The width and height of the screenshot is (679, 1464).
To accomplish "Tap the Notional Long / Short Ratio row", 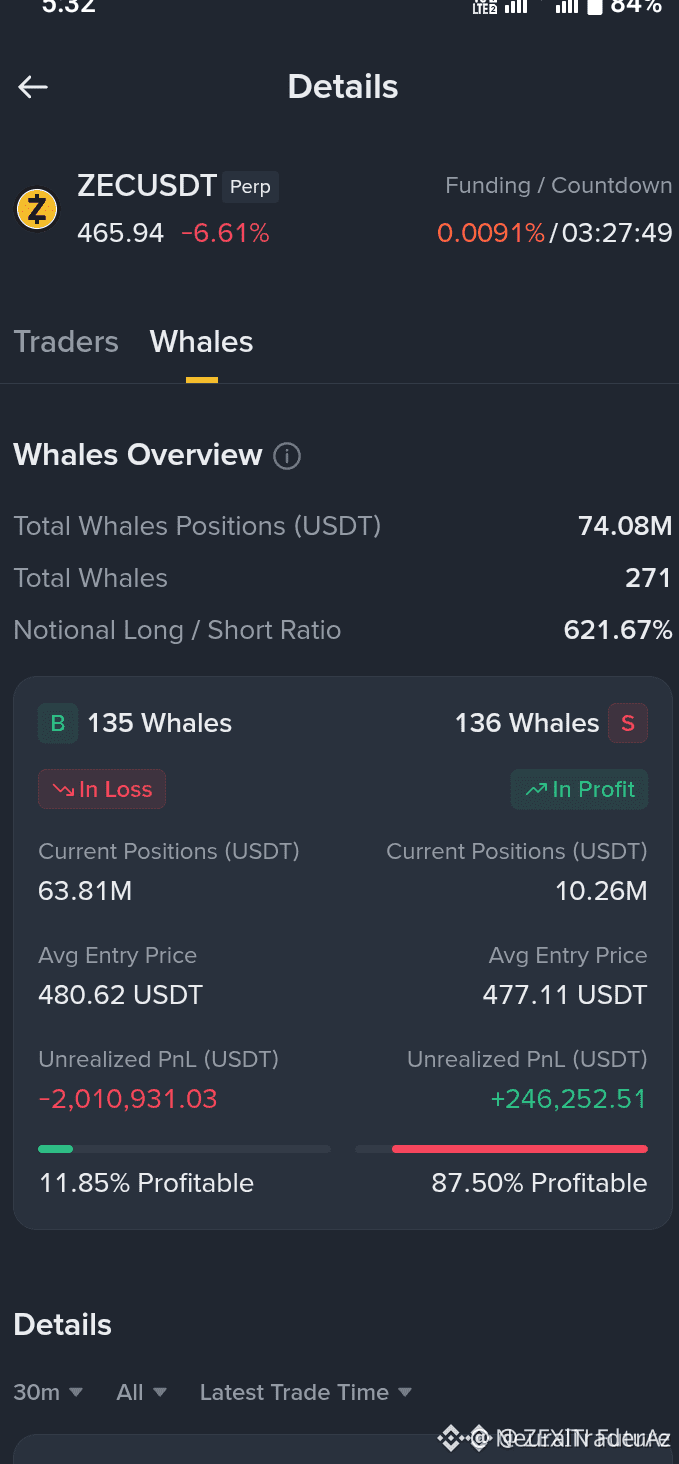I will (343, 630).
